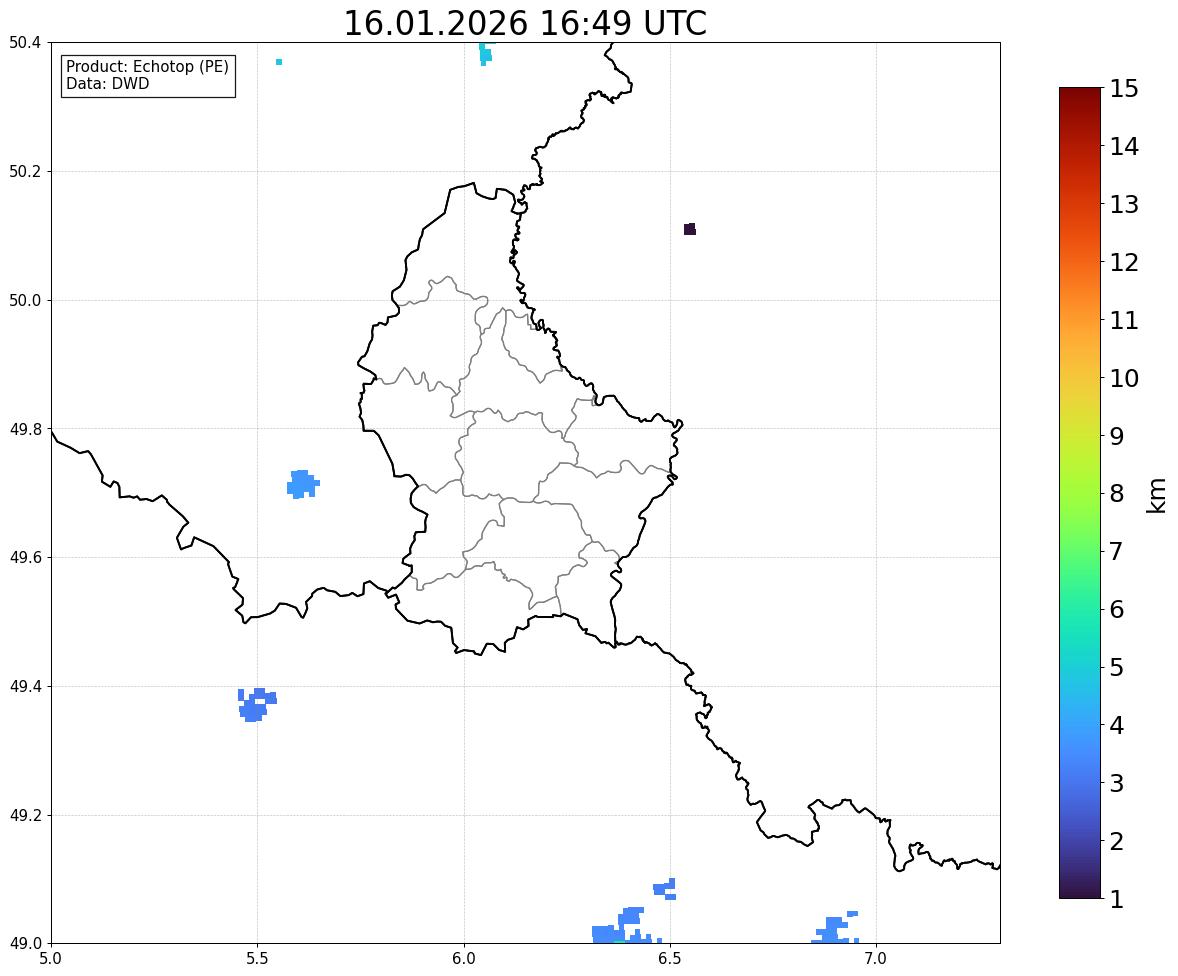Click the y-axis label 49.6
The height and width of the screenshot is (976, 1178).
[25, 557]
